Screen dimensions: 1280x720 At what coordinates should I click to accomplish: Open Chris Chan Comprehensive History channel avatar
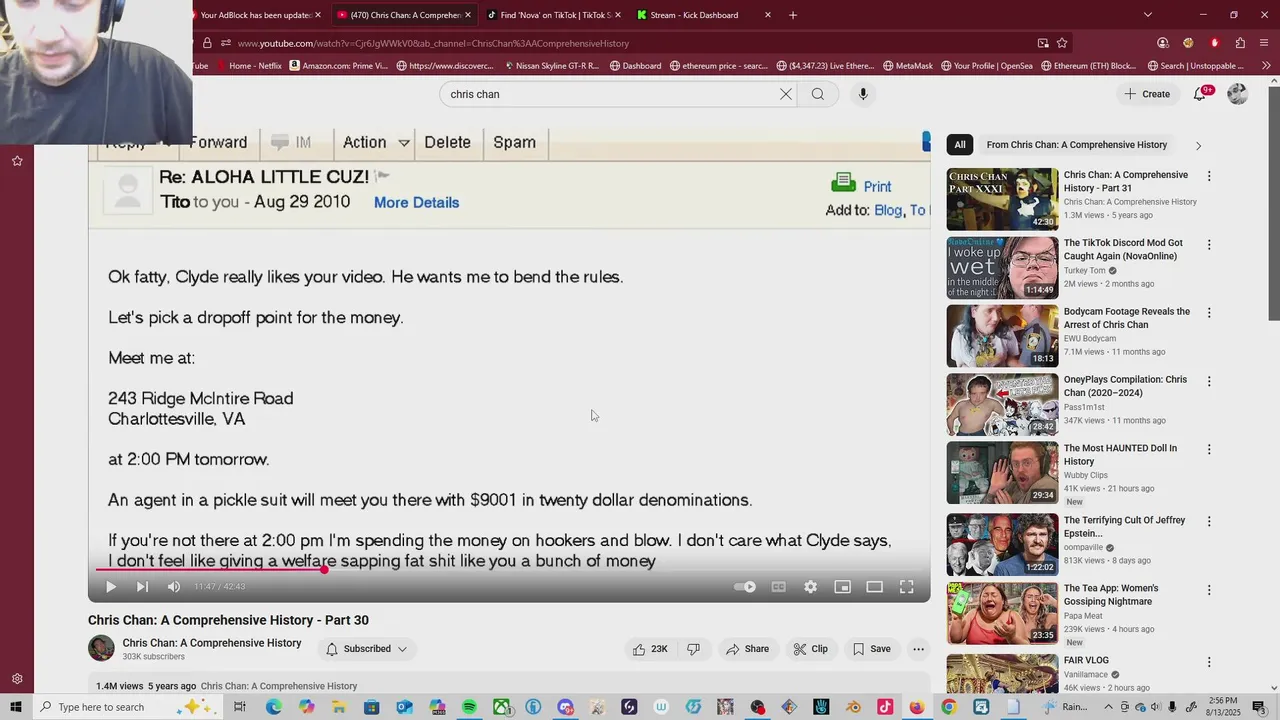(x=101, y=648)
